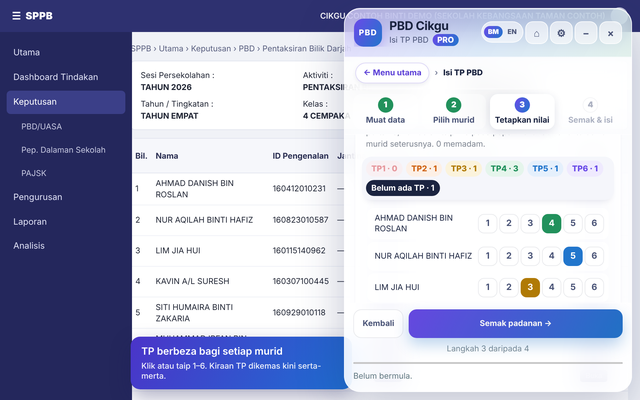This screenshot has height=400, width=640.
Task: Click the PBD Cikgu logo badge
Action: pos(368,33)
